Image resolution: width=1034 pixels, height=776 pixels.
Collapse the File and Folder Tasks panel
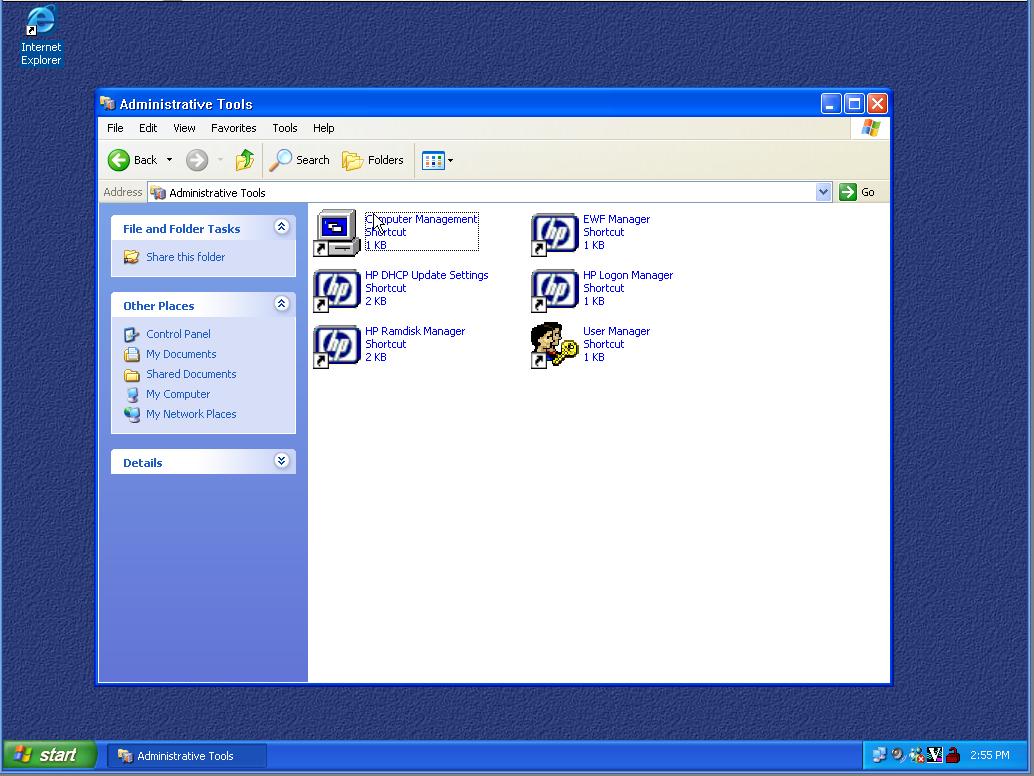pyautogui.click(x=282, y=227)
